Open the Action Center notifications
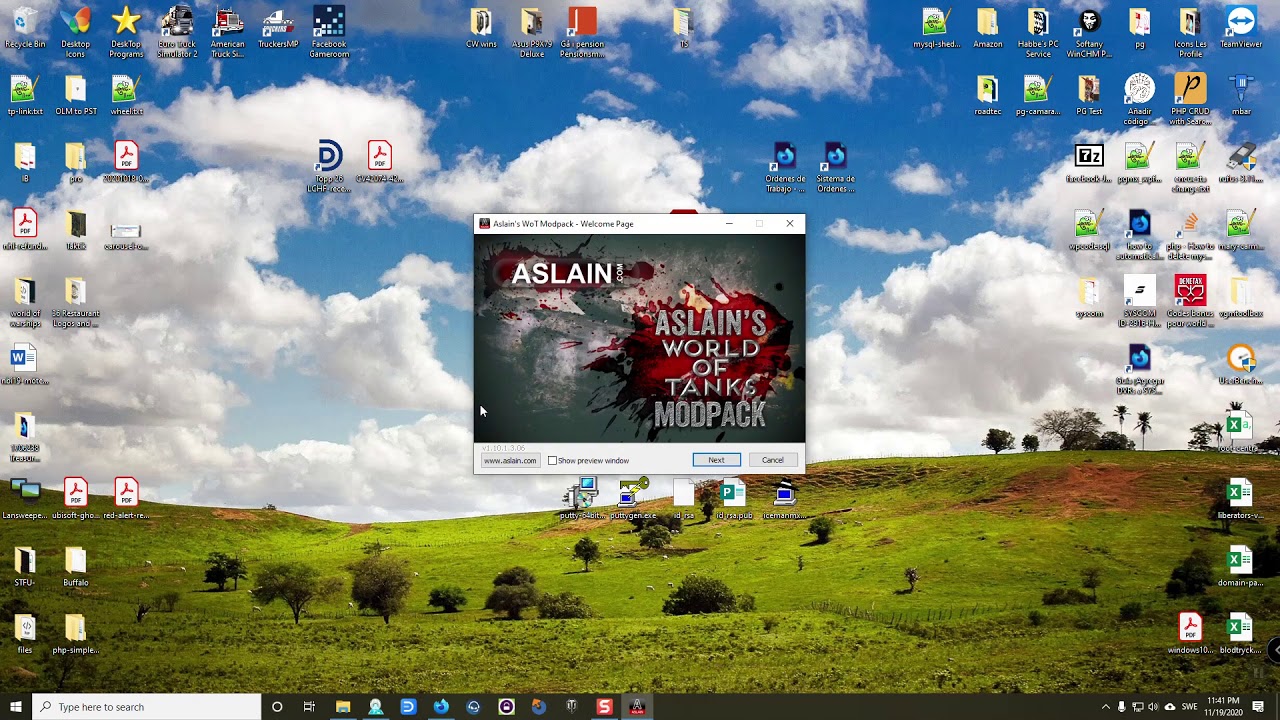Screen dimensions: 1280x720 click(x=1258, y=707)
